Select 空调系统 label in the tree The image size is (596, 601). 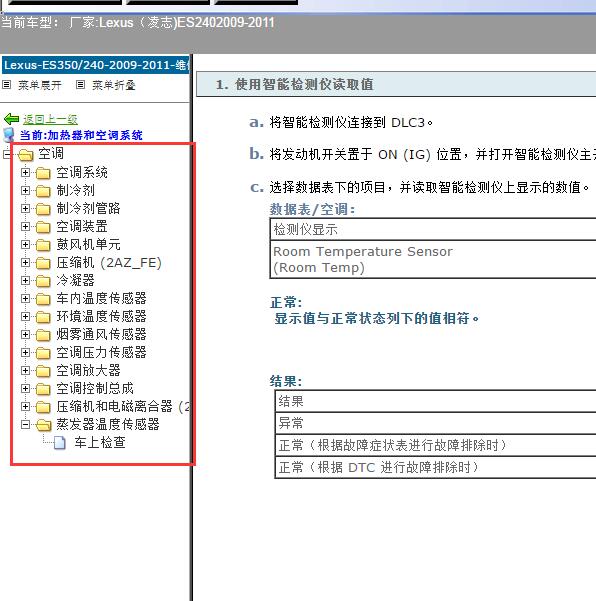[82, 172]
